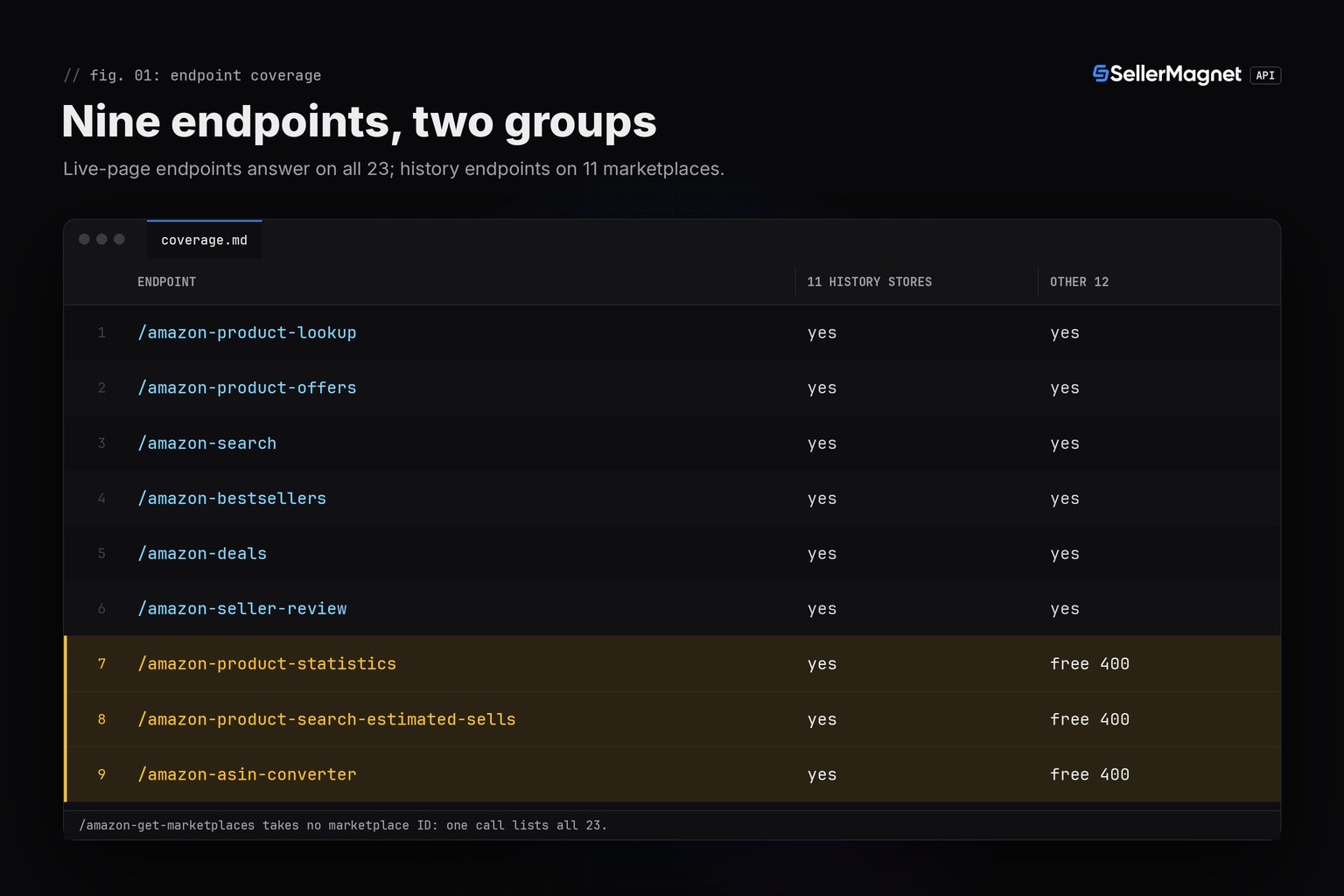The height and width of the screenshot is (896, 1344).
Task: Click the subtitle about live-page endpoints
Action: tap(394, 169)
